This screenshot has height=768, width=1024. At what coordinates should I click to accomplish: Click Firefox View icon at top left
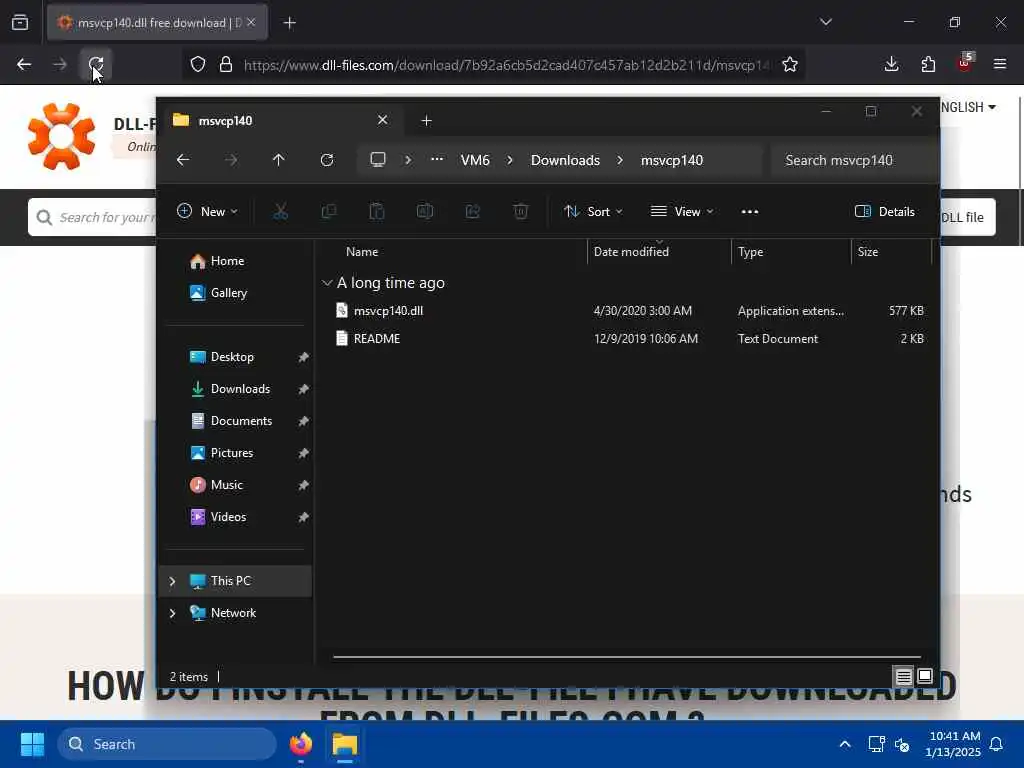(x=20, y=23)
